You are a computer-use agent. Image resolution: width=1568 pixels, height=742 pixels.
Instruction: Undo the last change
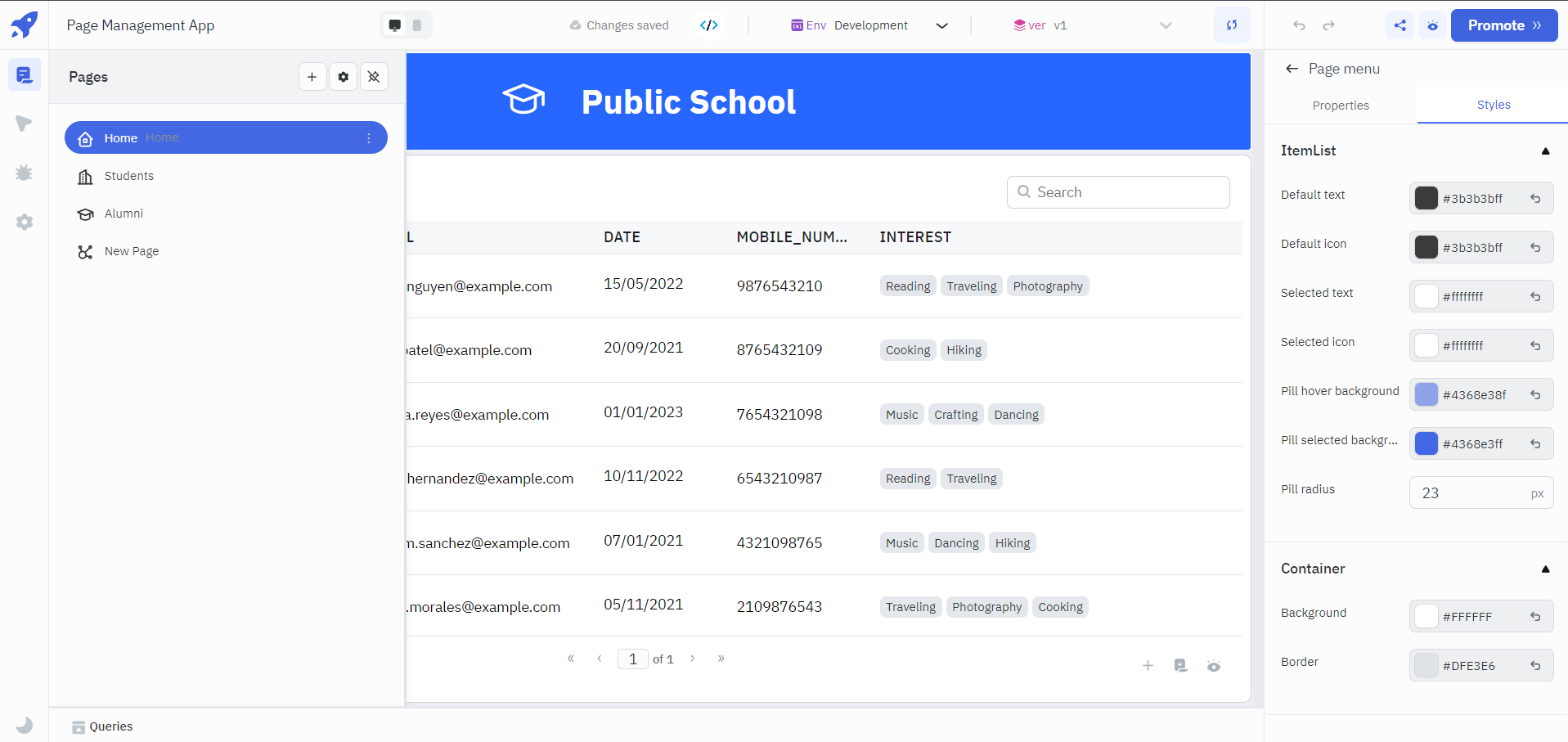point(1299,25)
